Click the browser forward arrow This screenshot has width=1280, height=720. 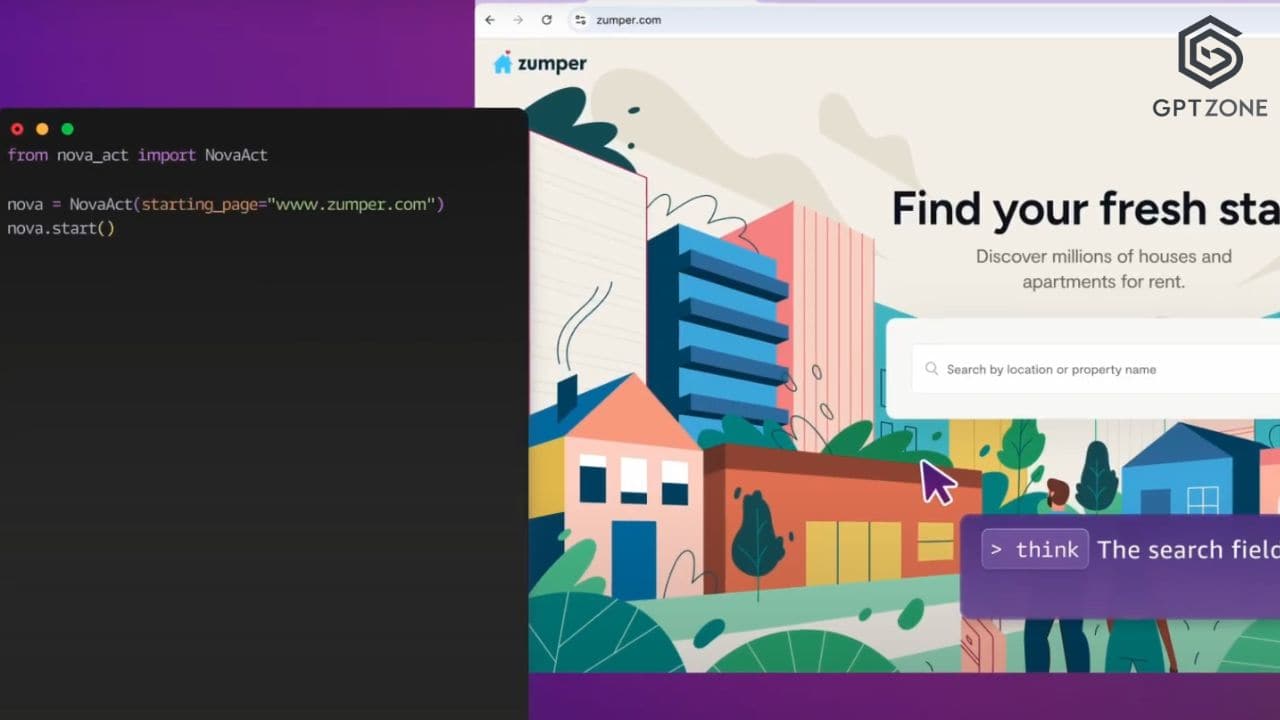pyautogui.click(x=518, y=20)
